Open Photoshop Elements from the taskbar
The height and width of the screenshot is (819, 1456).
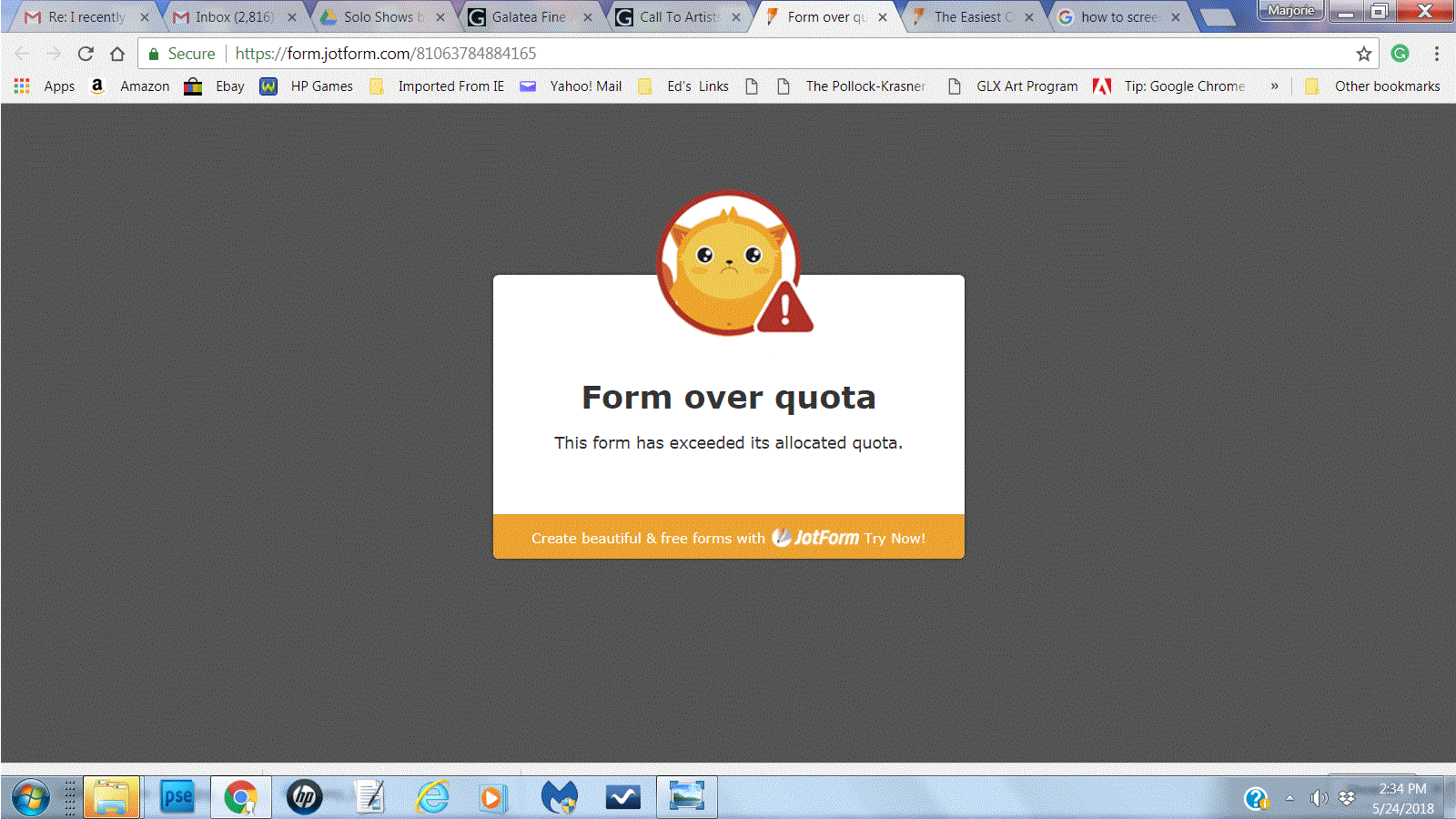point(177,797)
